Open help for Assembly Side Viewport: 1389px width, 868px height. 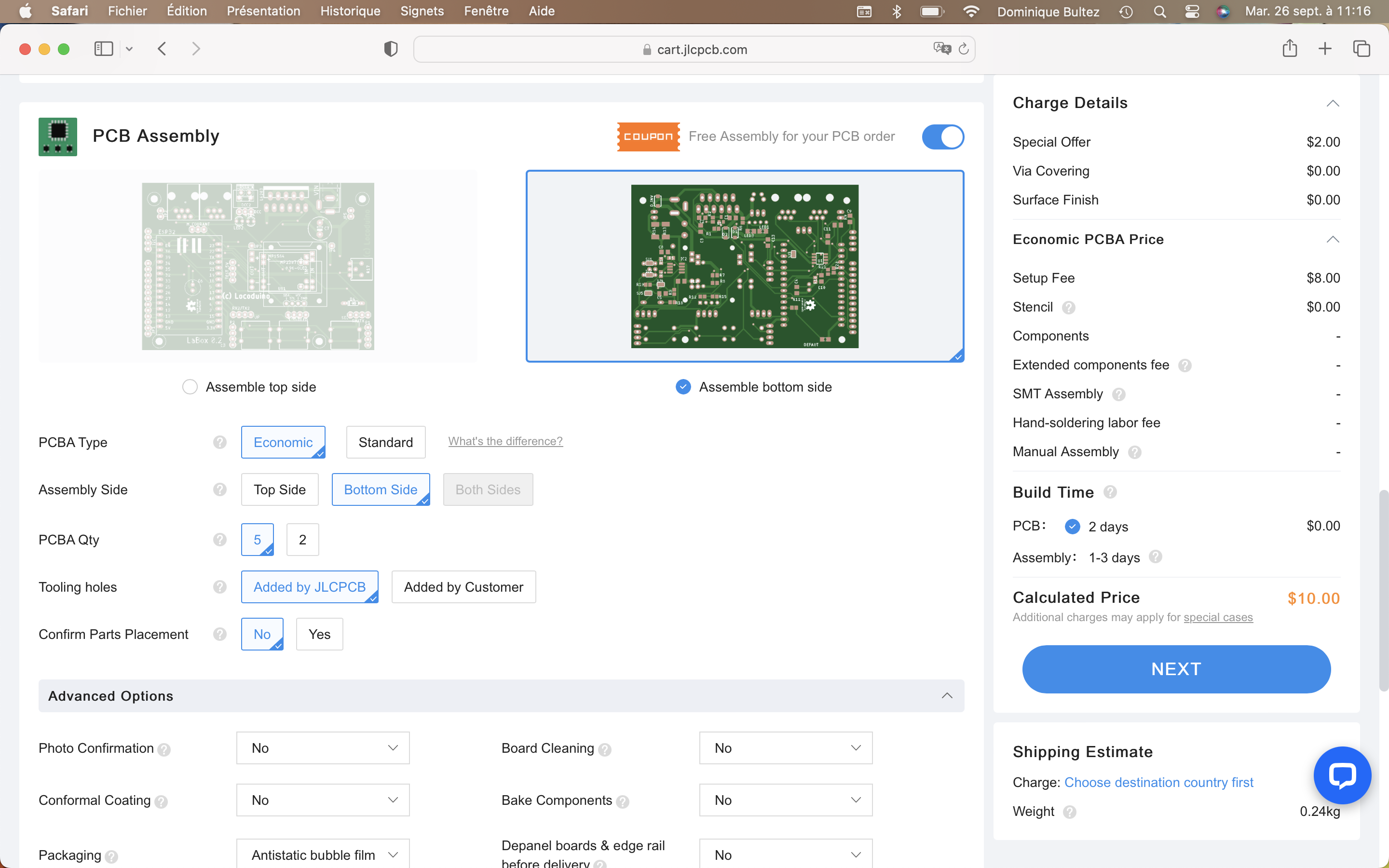(x=220, y=489)
